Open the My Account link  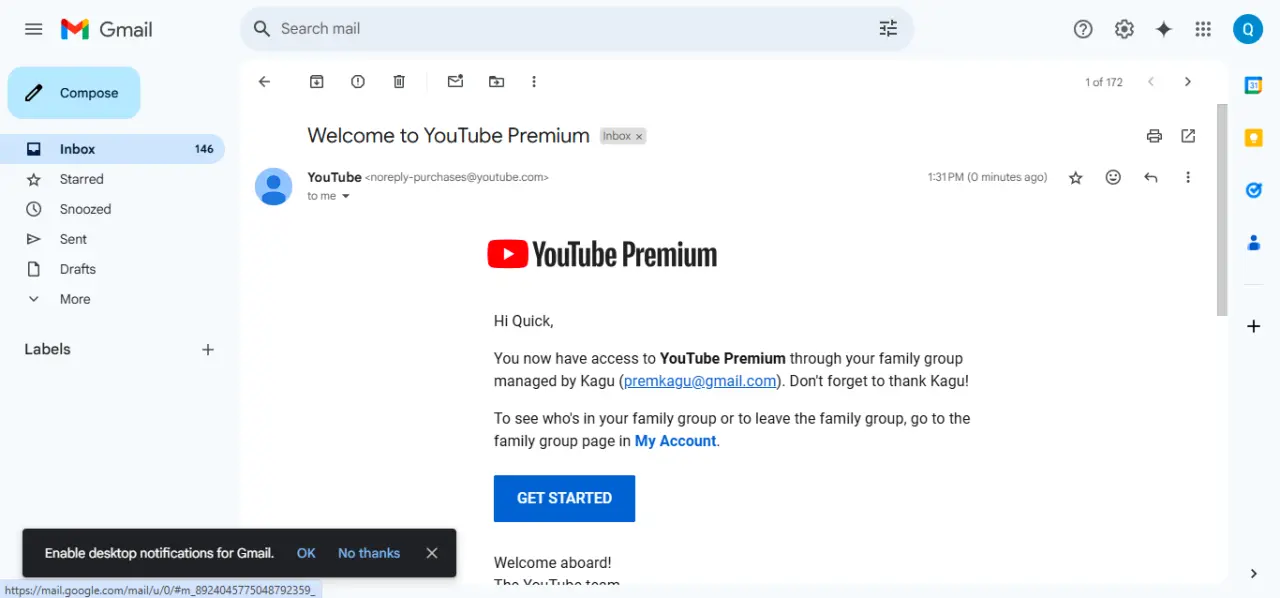(x=675, y=441)
